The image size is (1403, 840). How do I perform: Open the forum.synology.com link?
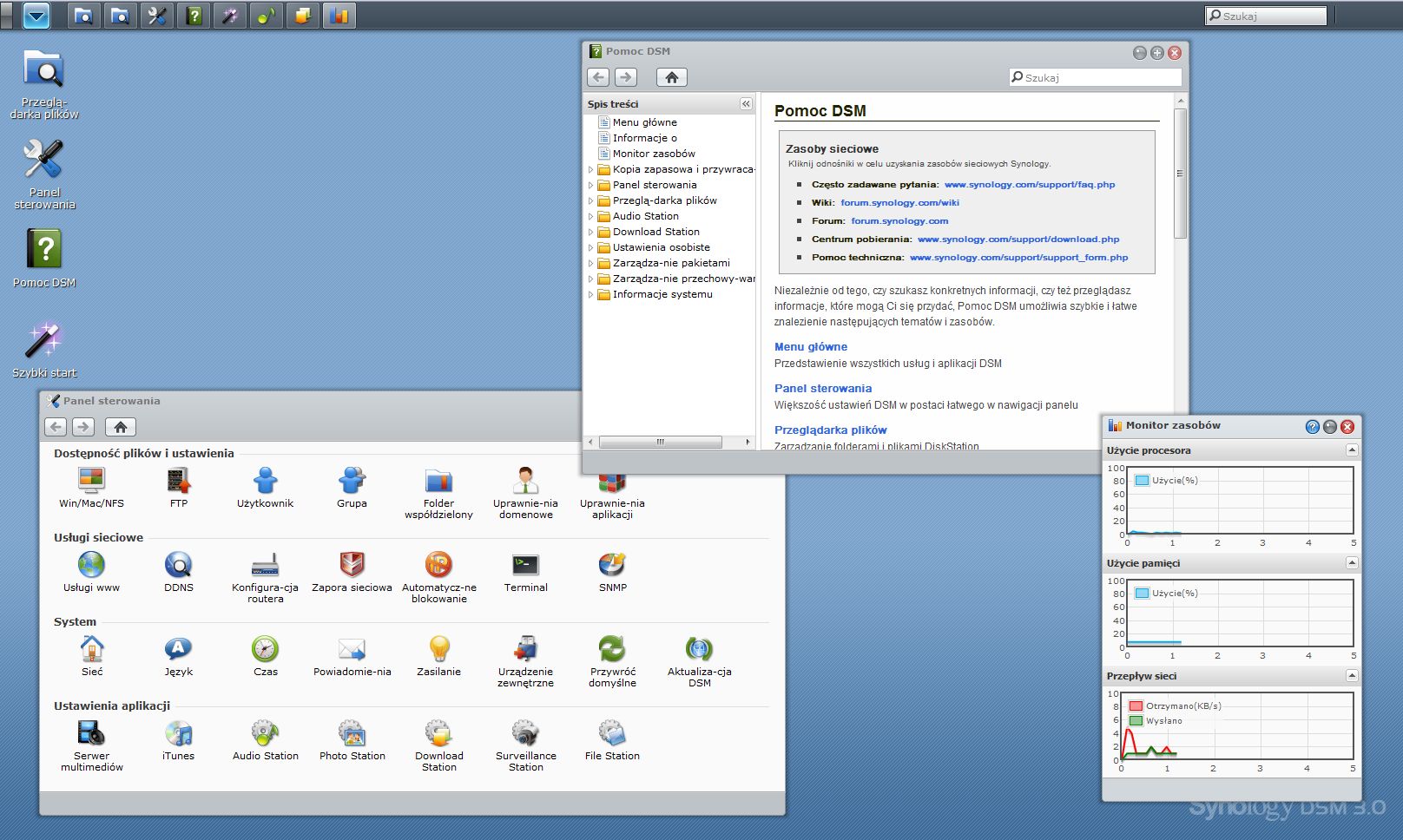(x=899, y=221)
